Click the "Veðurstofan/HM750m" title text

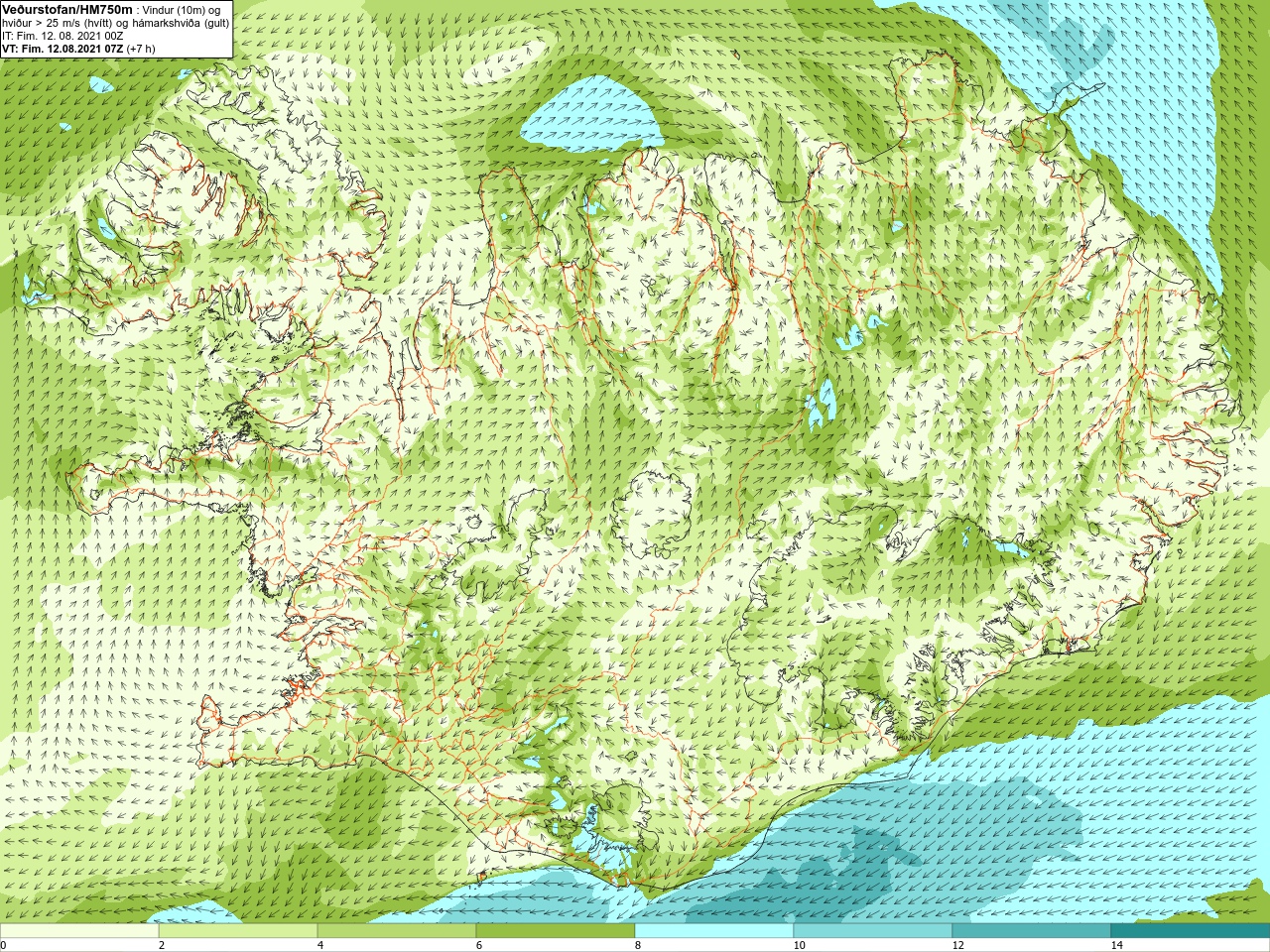[67, 9]
